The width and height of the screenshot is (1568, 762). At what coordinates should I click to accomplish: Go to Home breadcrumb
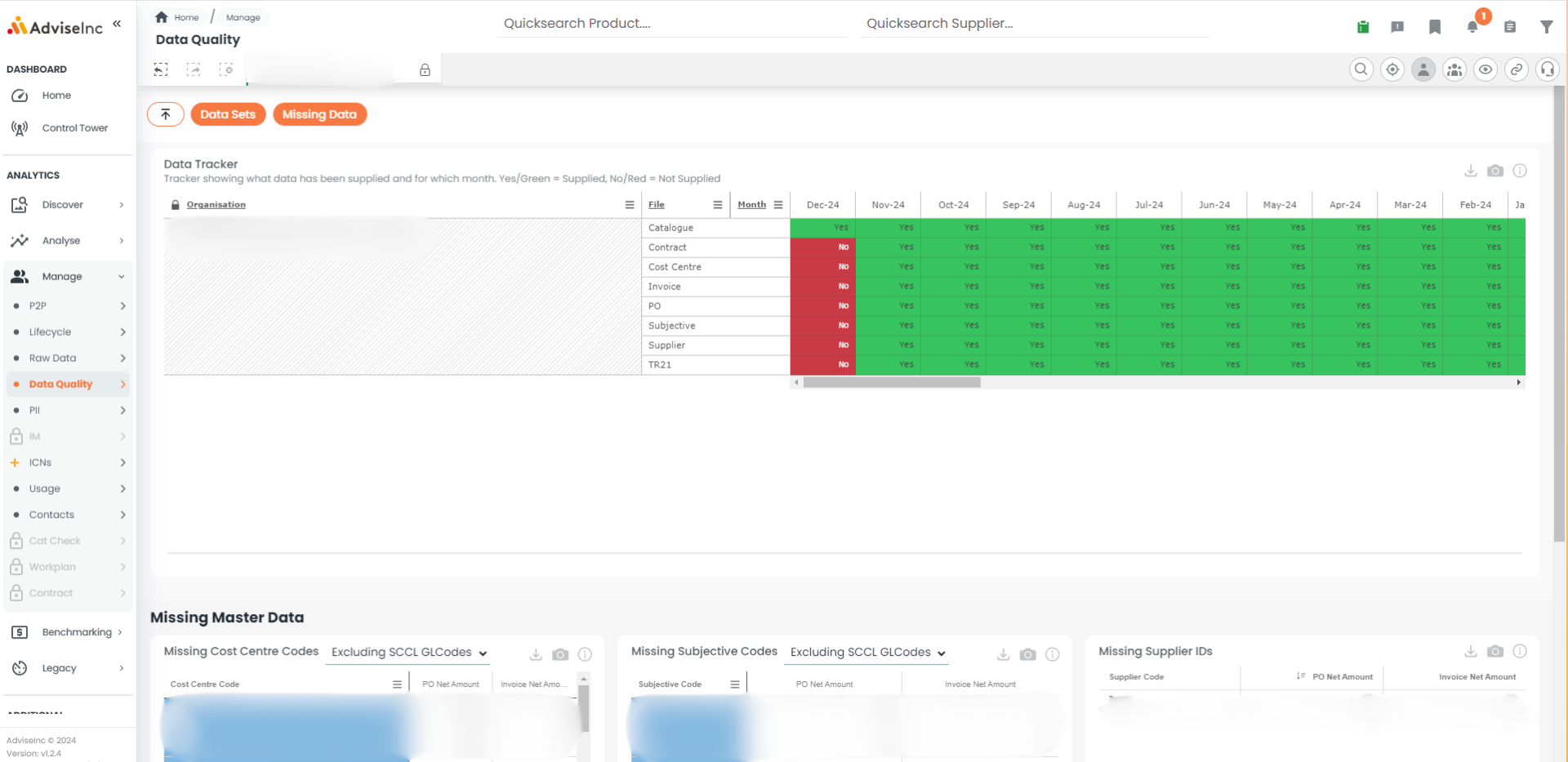pyautogui.click(x=177, y=17)
